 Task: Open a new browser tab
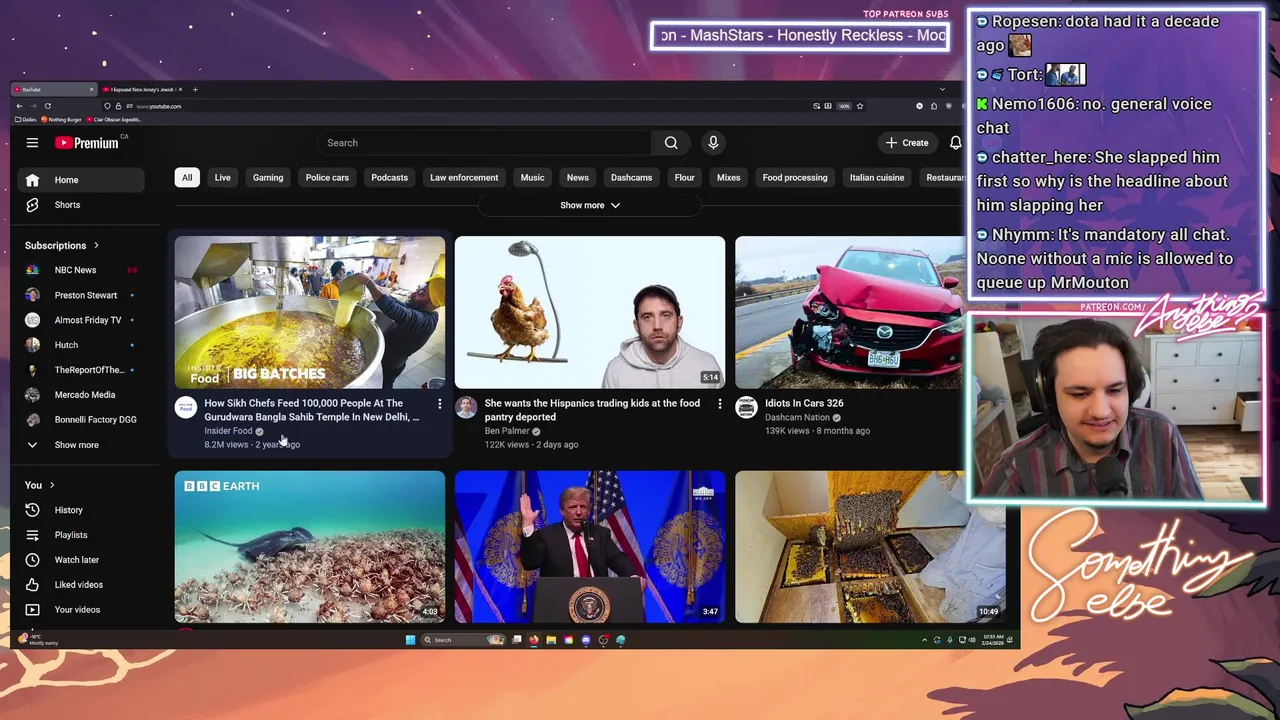coord(195,90)
